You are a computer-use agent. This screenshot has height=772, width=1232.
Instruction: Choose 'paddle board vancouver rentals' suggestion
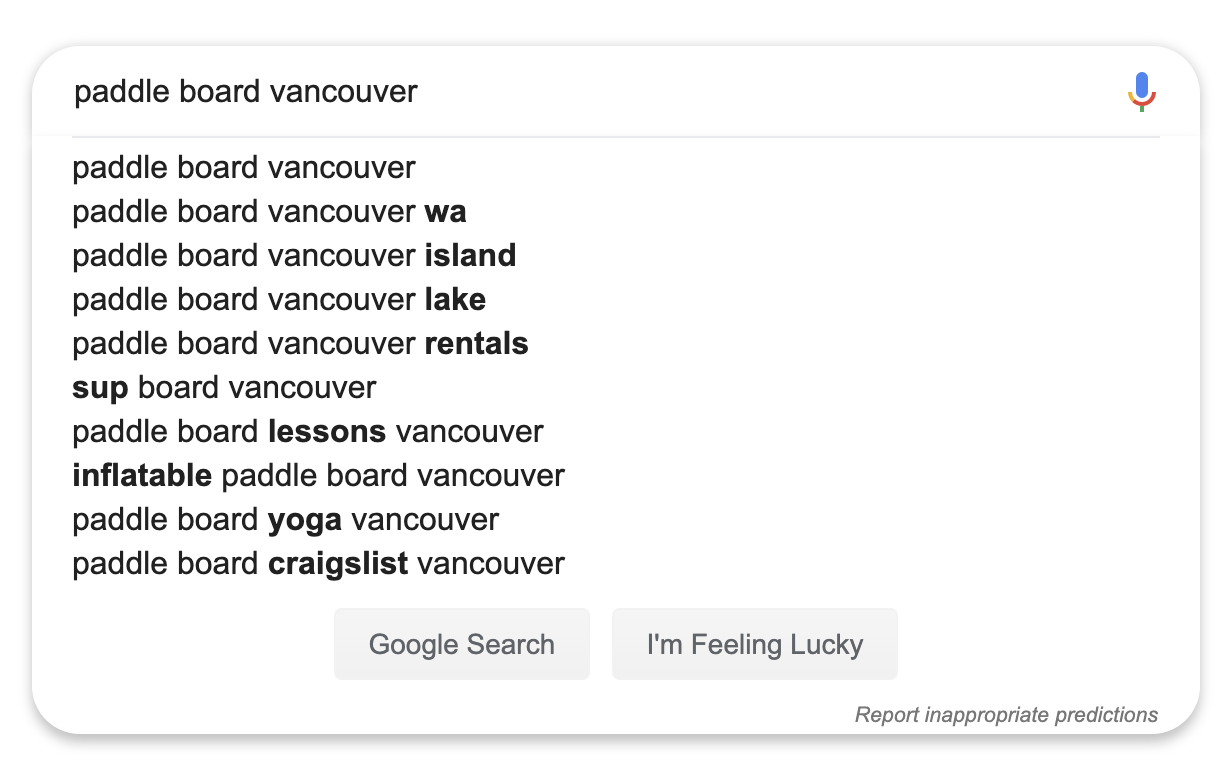pyautogui.click(x=300, y=343)
